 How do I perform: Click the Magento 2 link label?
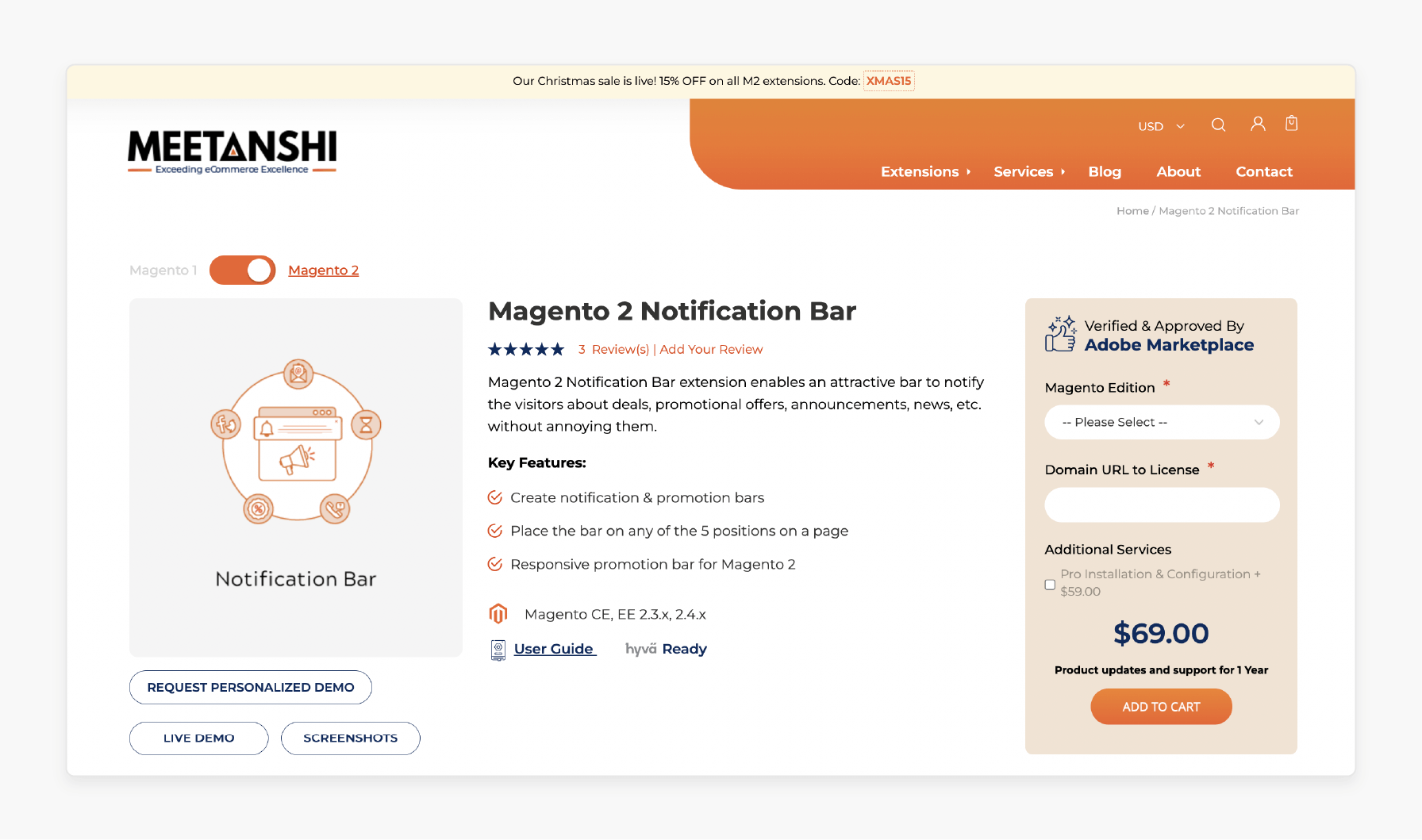[323, 270]
